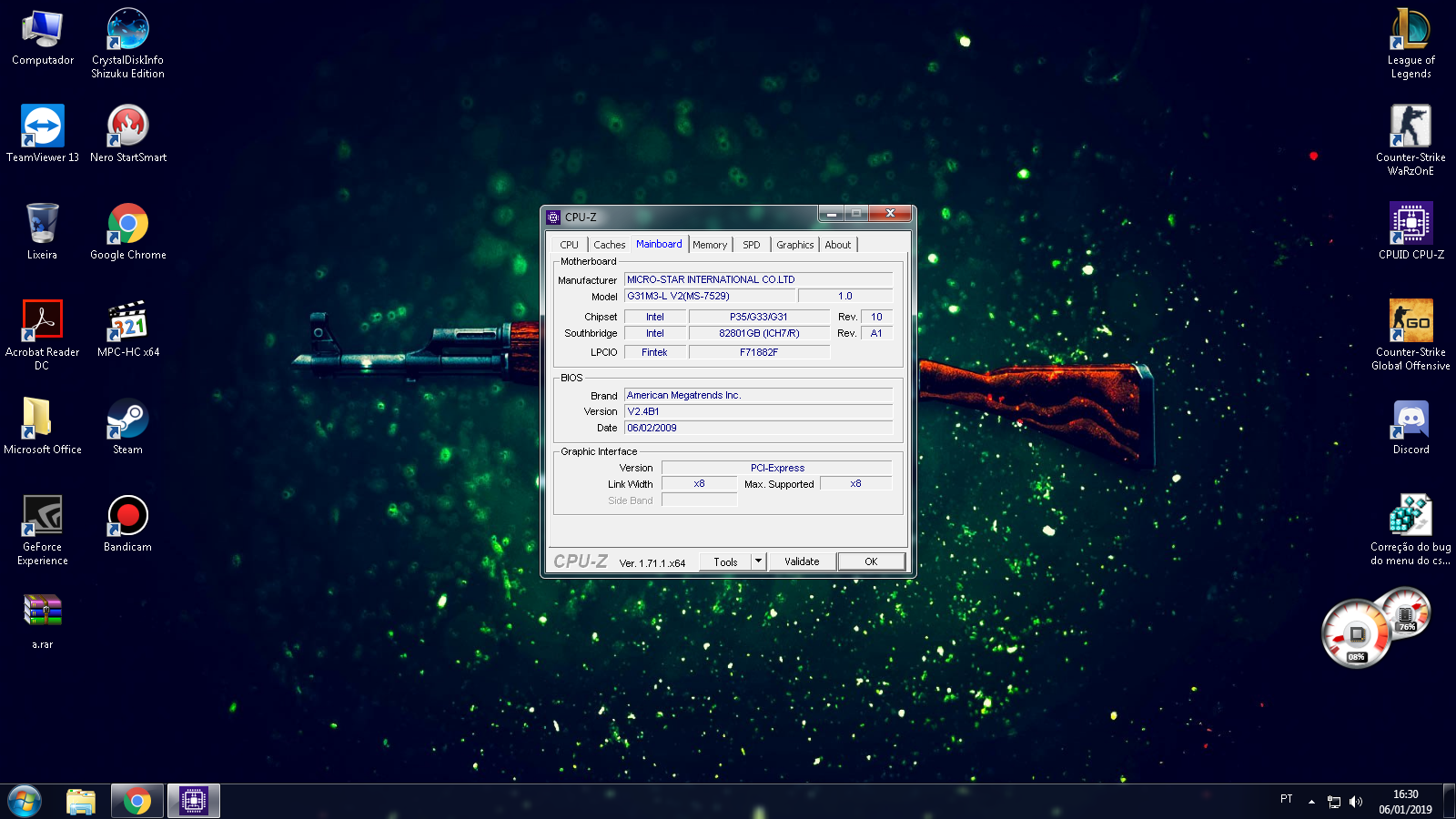This screenshot has height=819, width=1456.
Task: Click the chipset value P35/G33/G31
Action: 759,317
